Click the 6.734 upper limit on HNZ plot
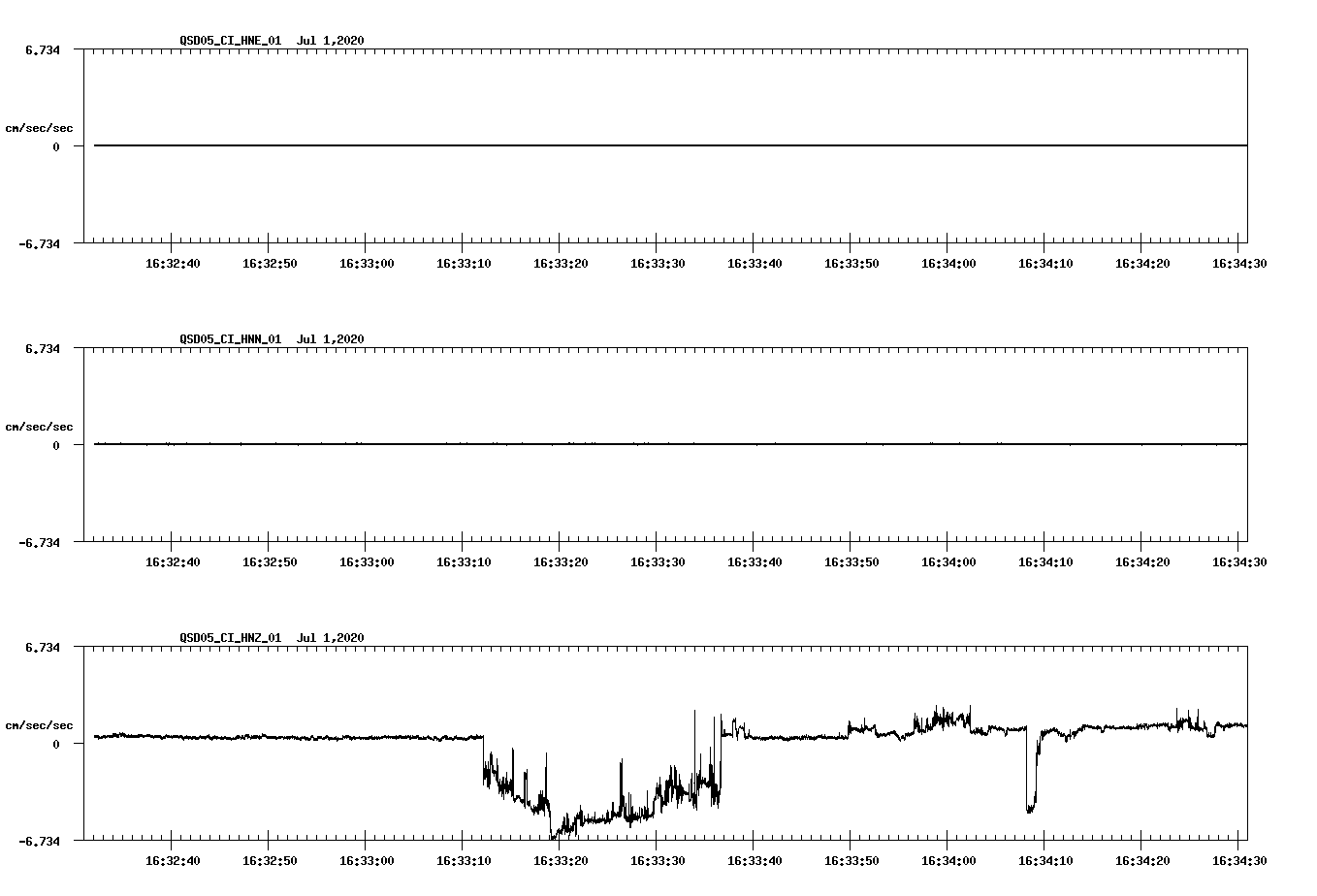 (x=42, y=648)
